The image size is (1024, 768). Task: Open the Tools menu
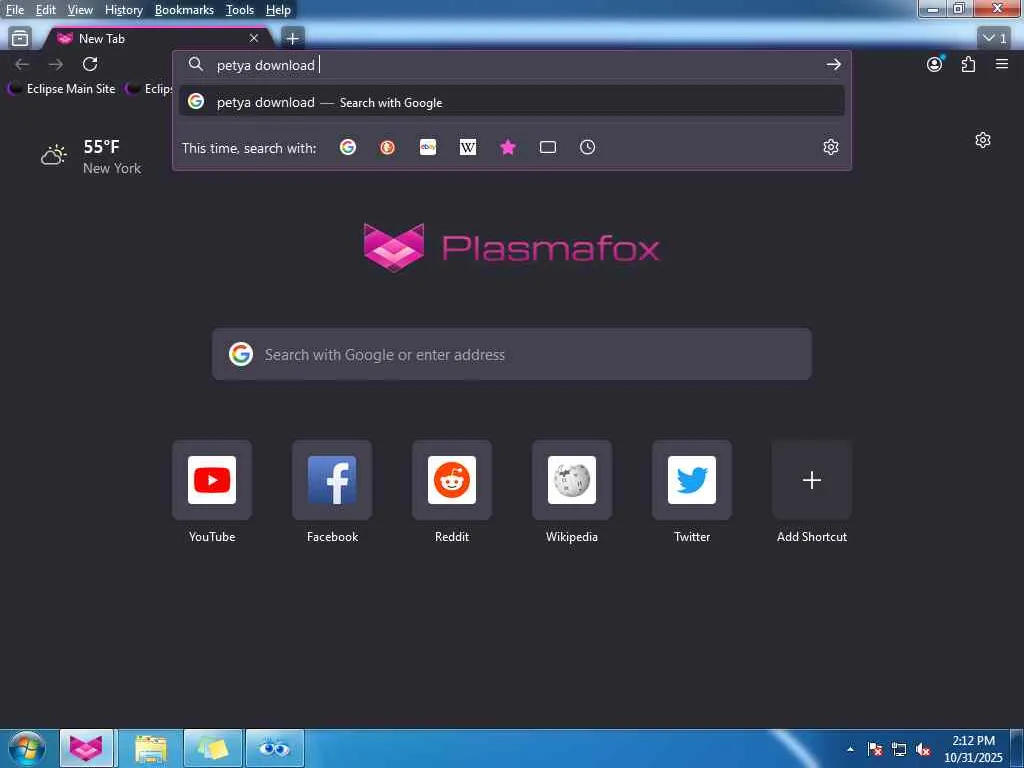pyautogui.click(x=240, y=10)
